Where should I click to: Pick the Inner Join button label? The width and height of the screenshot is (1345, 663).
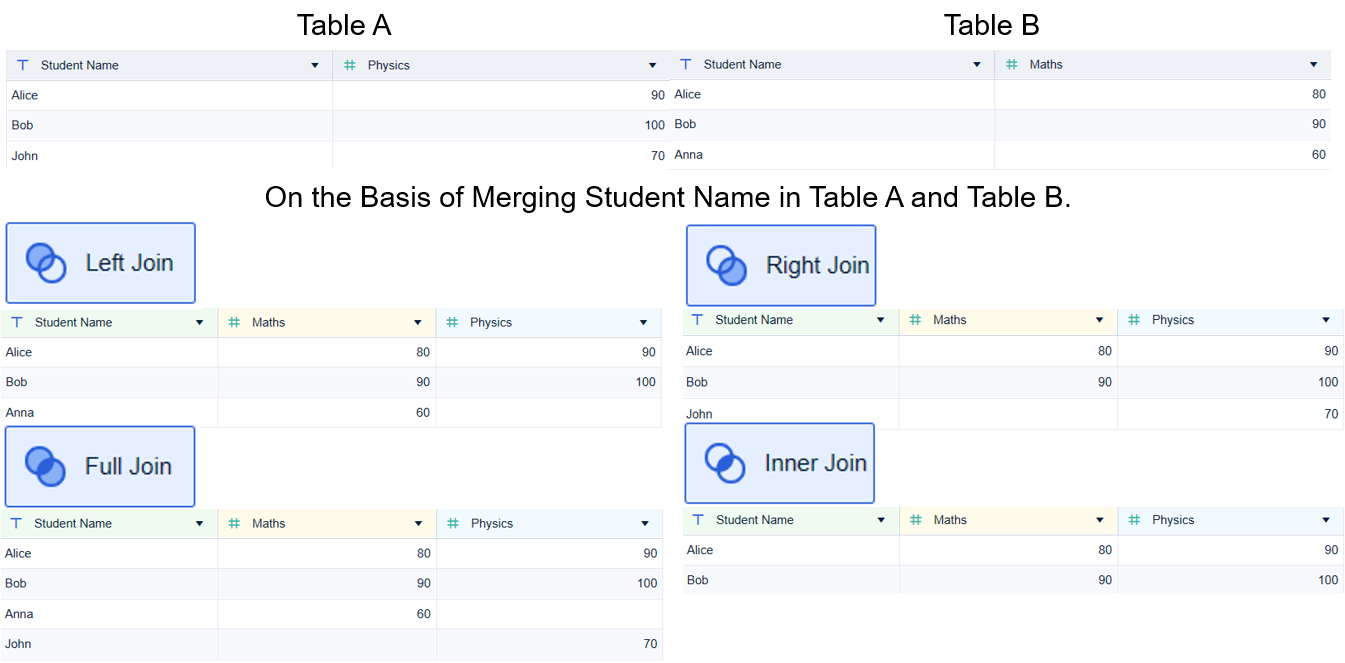[815, 463]
